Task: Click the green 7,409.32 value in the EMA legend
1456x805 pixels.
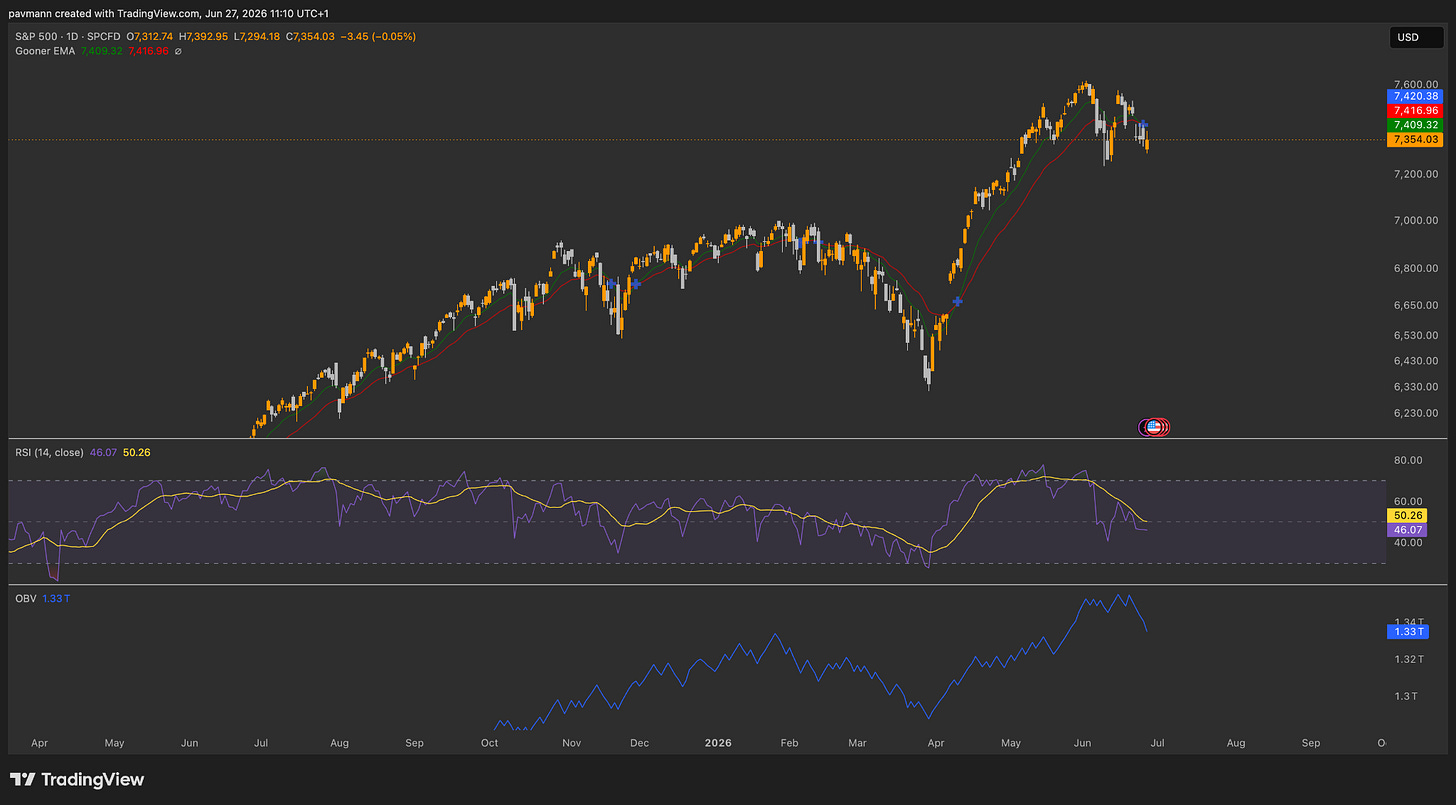Action: [104, 51]
